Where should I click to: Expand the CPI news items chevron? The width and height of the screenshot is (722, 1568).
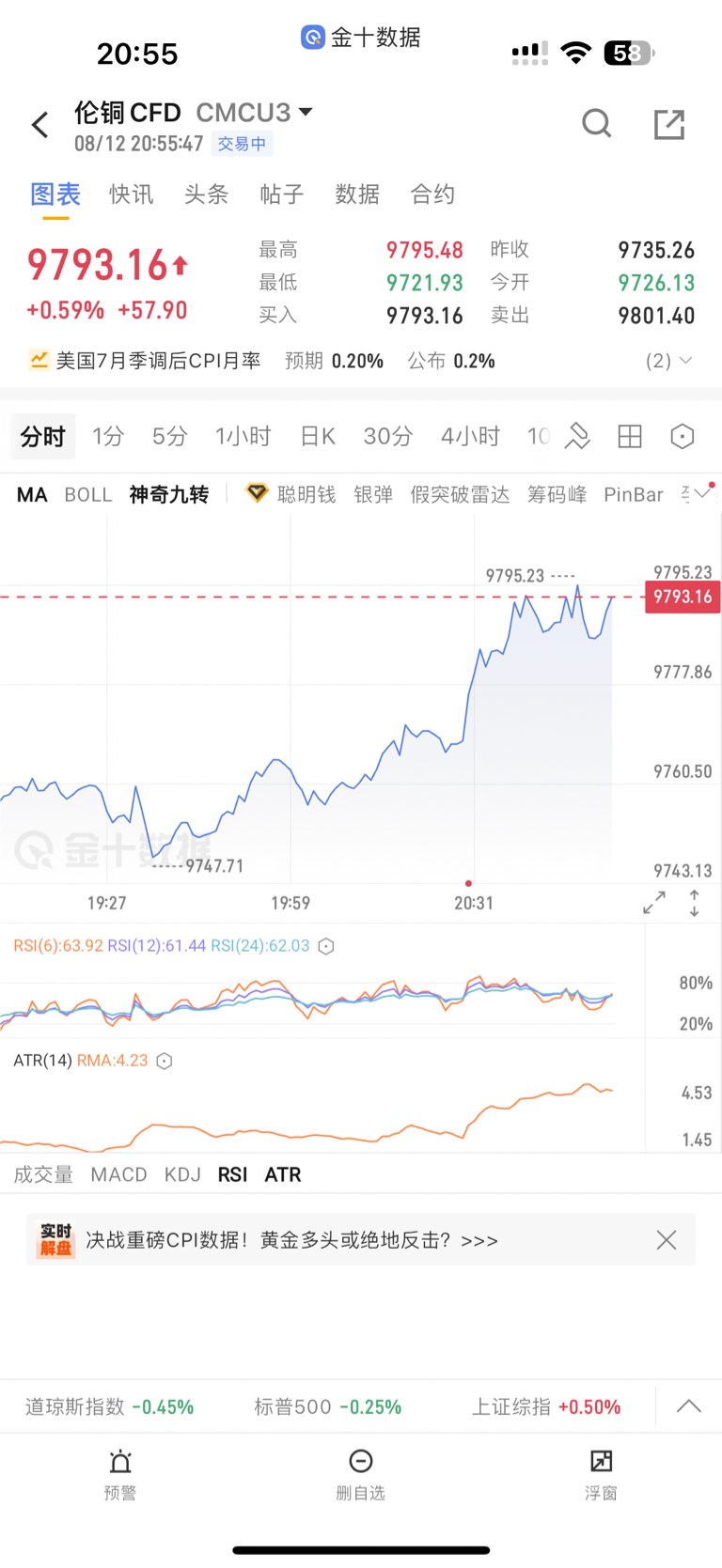click(x=669, y=361)
